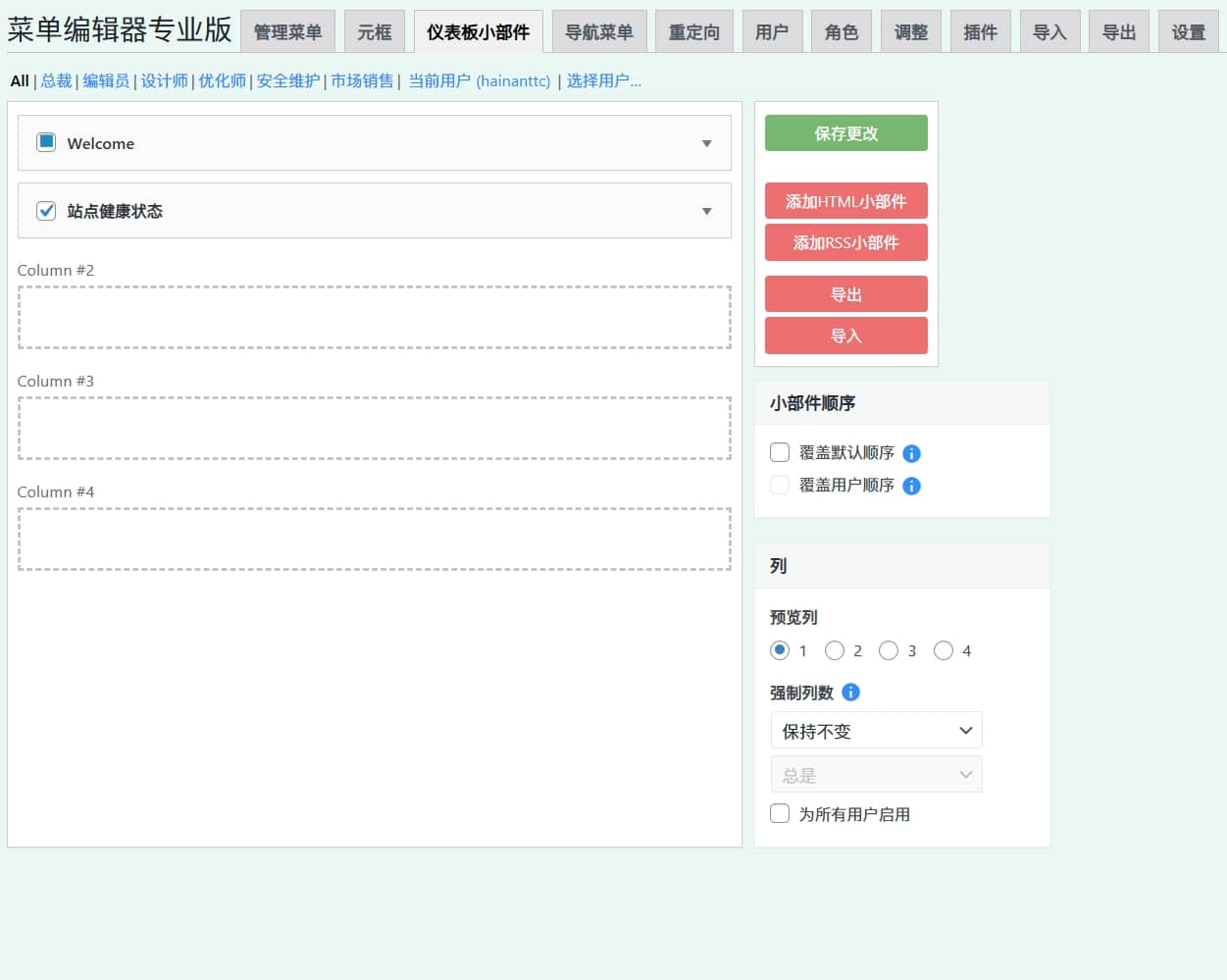Click the 添加HTML小部件 button
Screen dimensions: 1227x980
(845, 201)
